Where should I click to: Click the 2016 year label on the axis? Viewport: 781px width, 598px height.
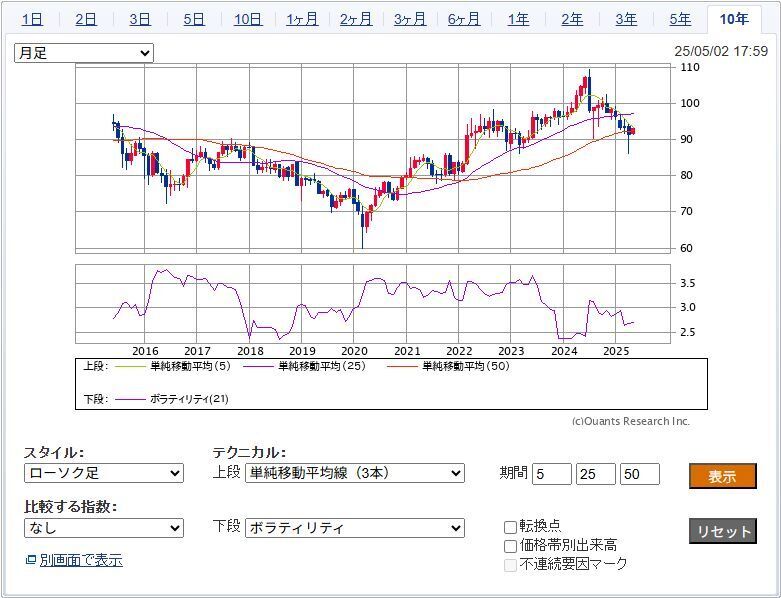(145, 351)
